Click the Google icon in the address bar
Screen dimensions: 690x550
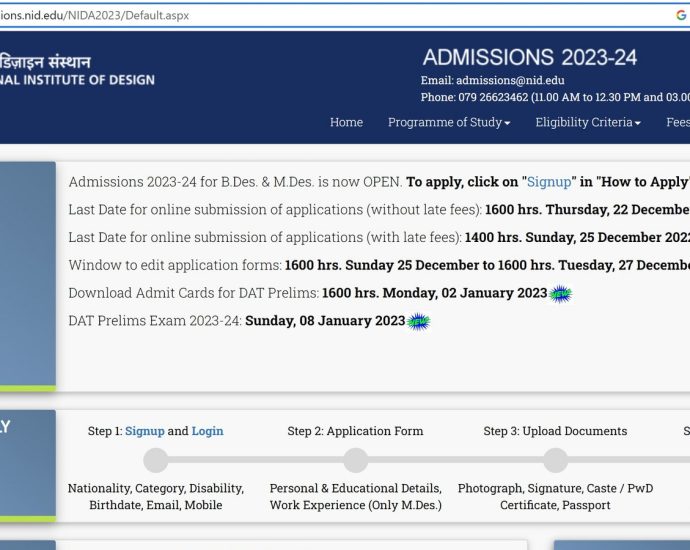(x=681, y=15)
